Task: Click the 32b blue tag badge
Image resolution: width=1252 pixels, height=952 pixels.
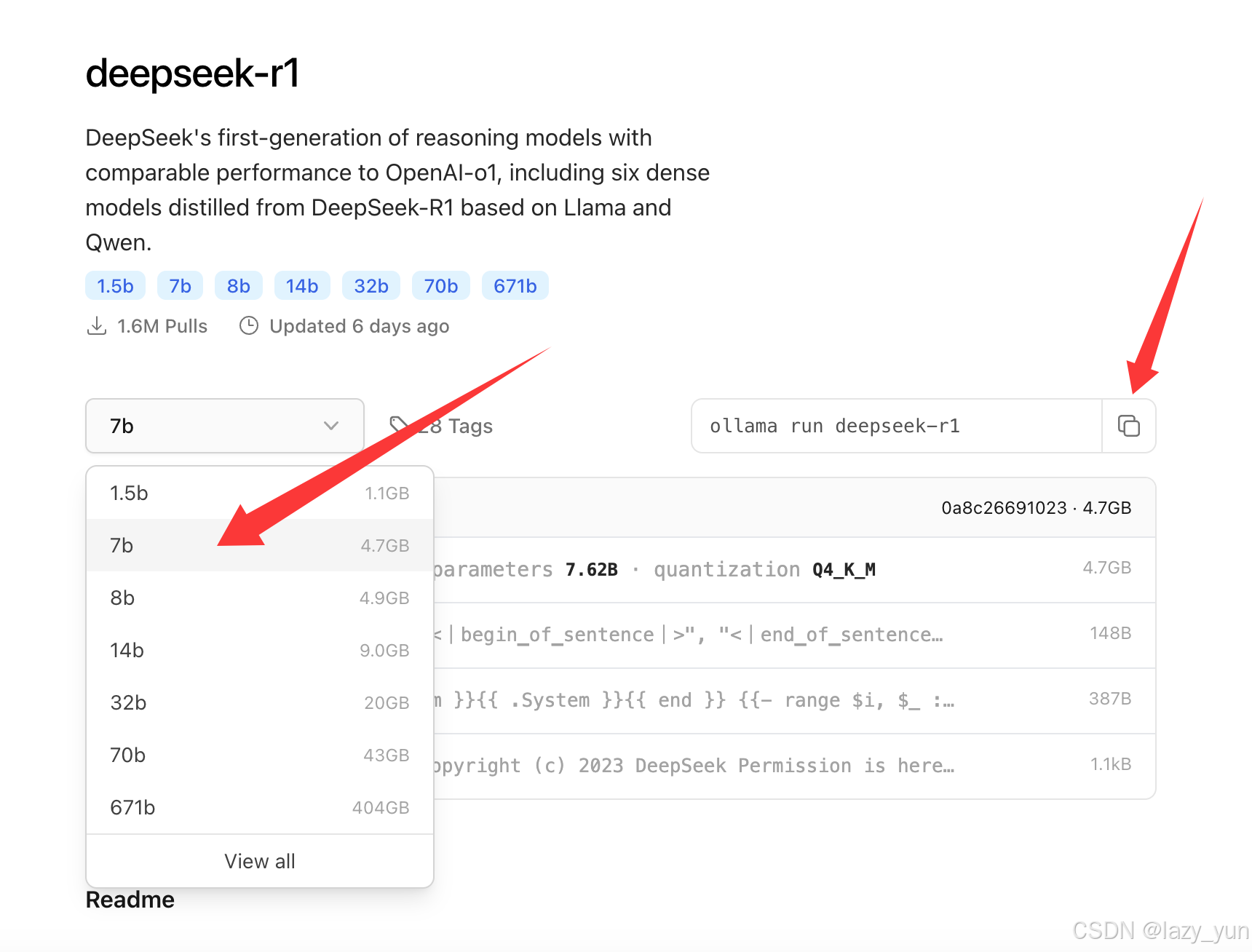Action: click(x=371, y=286)
